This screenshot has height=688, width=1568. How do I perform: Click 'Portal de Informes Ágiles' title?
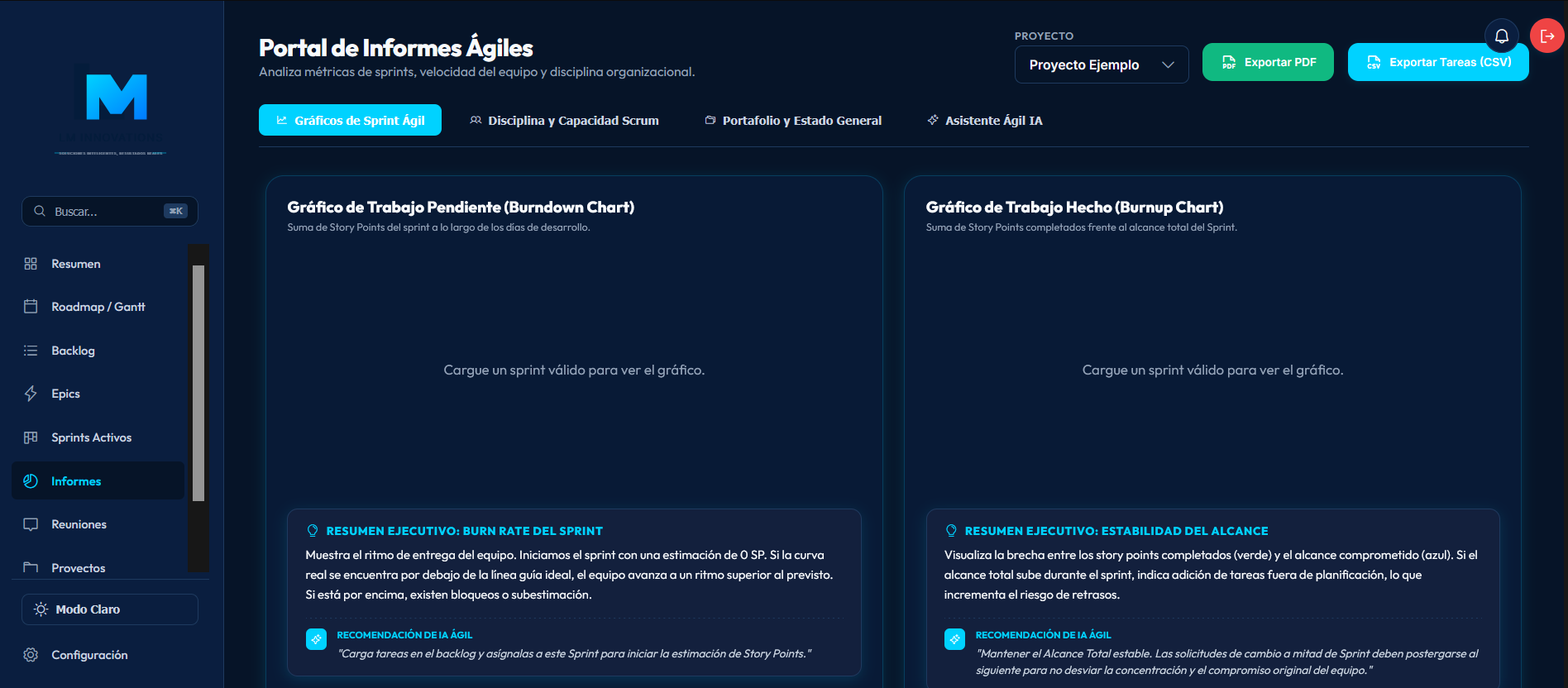click(x=395, y=48)
